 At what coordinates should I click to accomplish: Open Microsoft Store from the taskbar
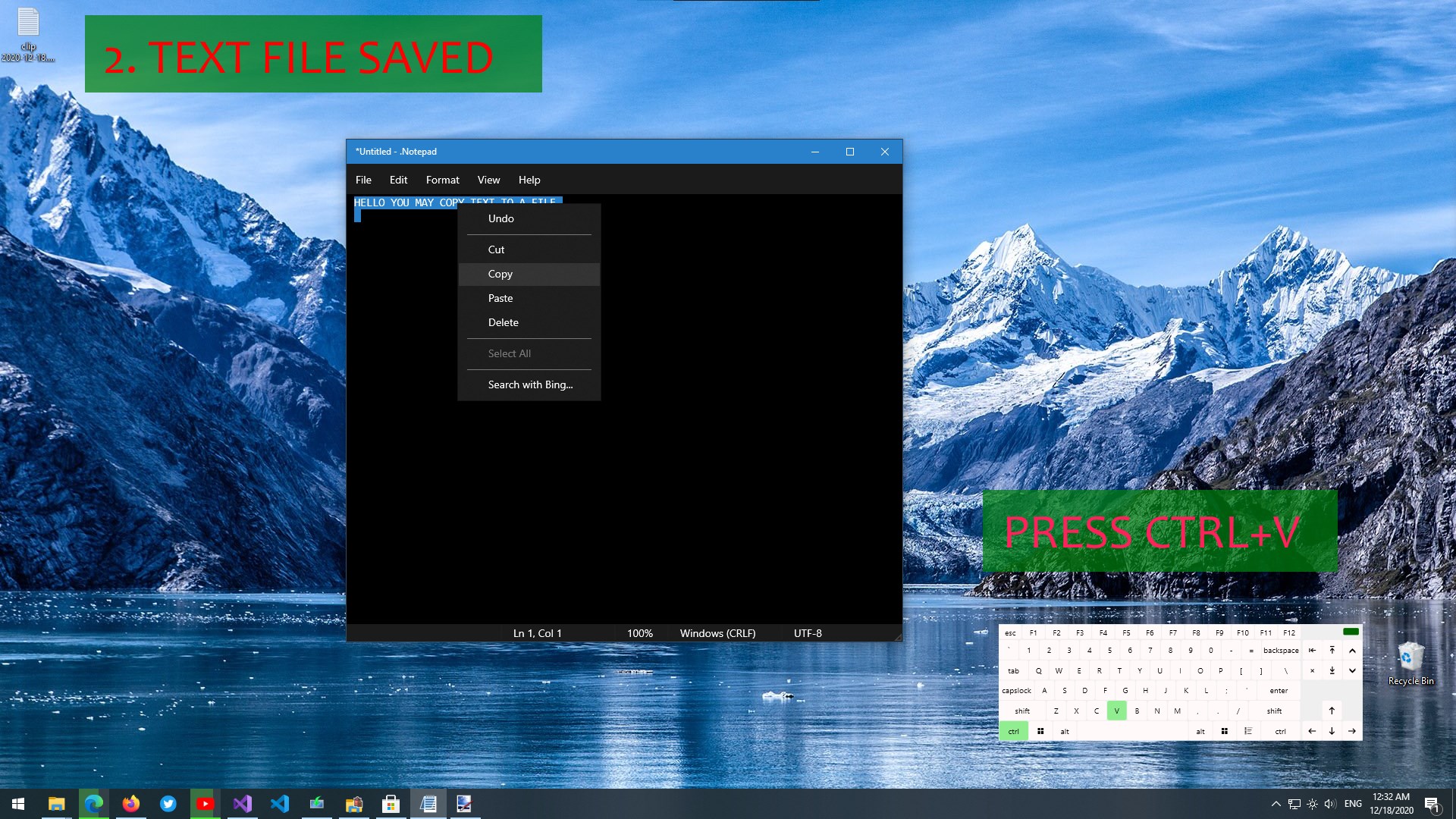(x=391, y=804)
